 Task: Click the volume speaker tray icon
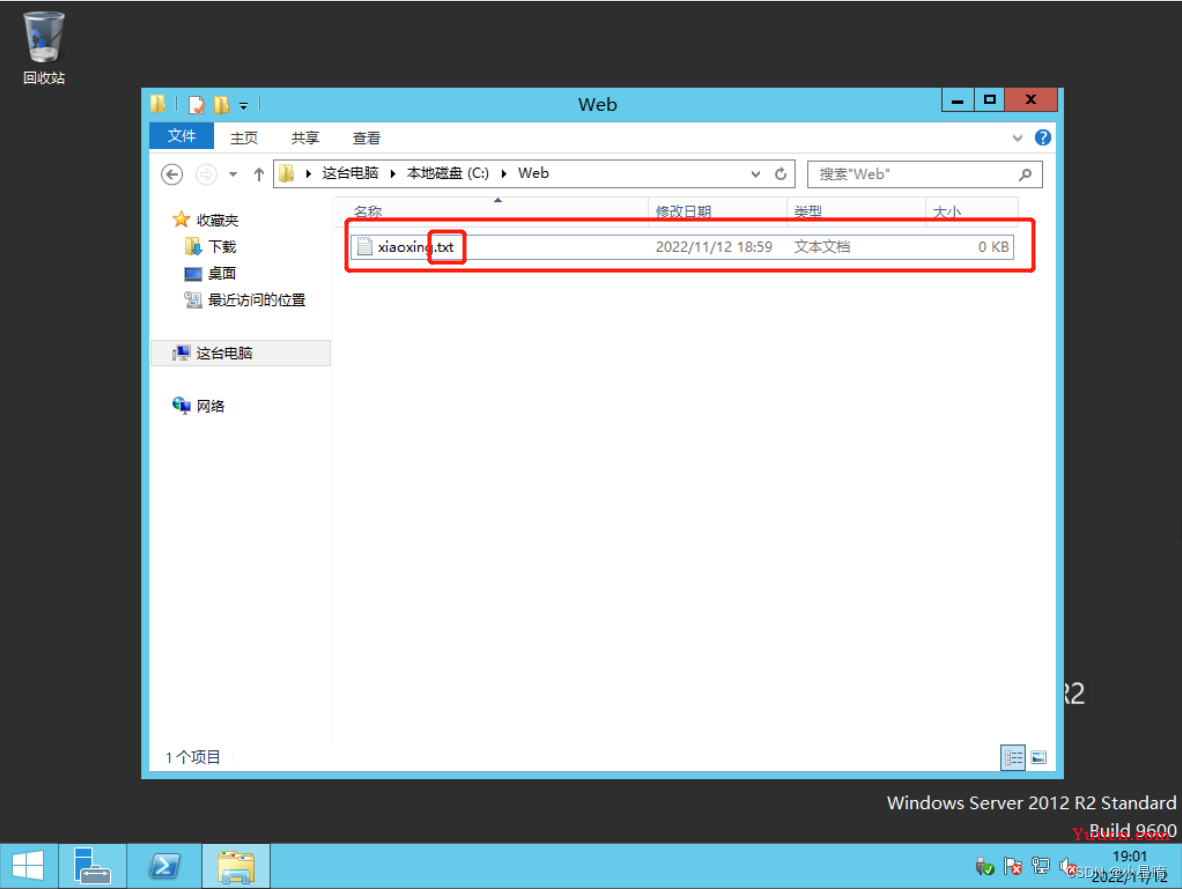click(1067, 866)
